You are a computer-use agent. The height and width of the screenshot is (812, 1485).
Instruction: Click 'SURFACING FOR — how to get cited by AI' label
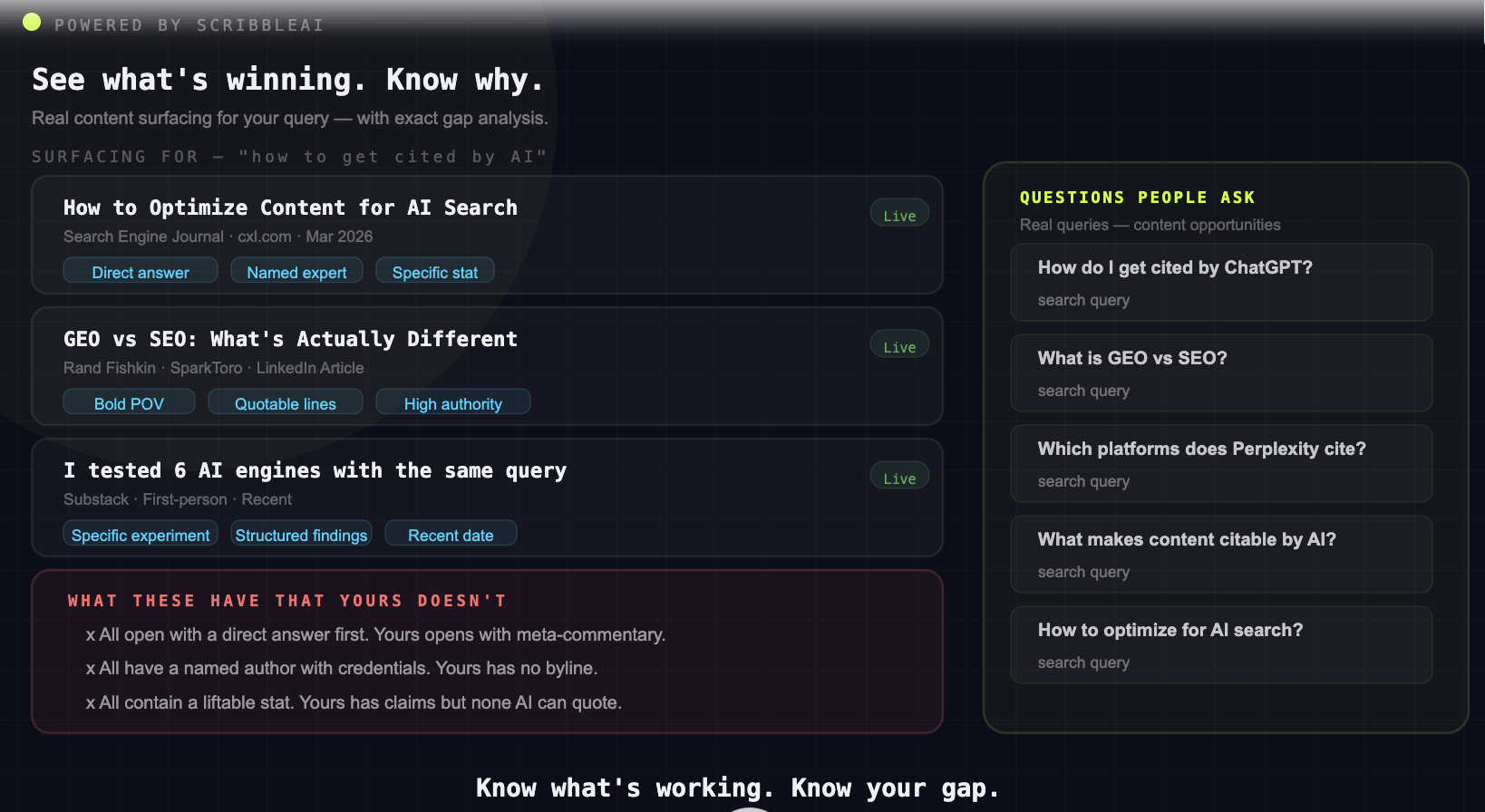tap(289, 157)
